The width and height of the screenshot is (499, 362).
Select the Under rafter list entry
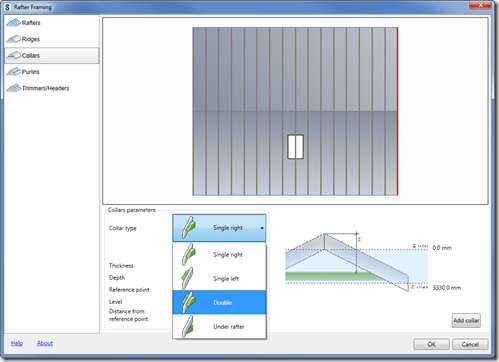(219, 326)
